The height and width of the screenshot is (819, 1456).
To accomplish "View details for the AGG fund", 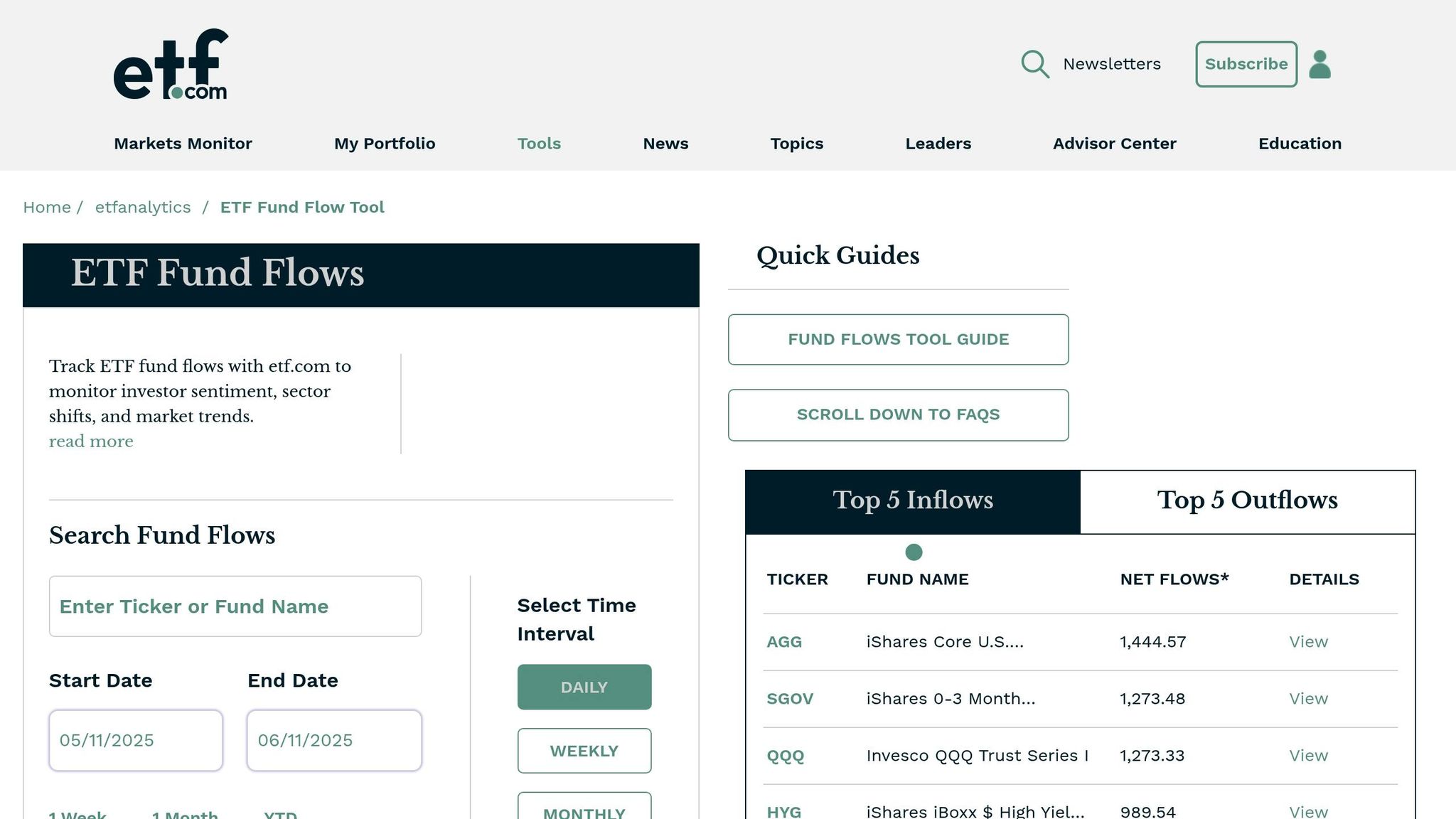I will click(1308, 642).
